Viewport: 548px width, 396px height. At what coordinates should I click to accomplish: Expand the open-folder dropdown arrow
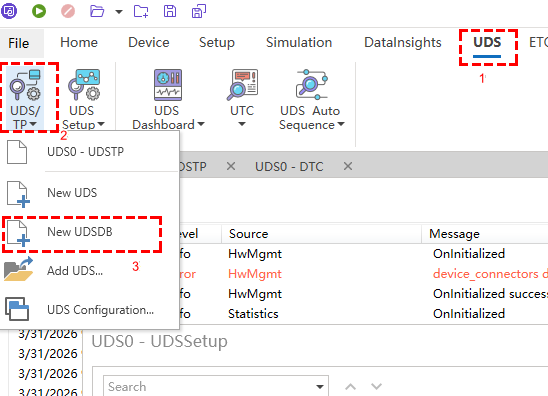[119, 12]
